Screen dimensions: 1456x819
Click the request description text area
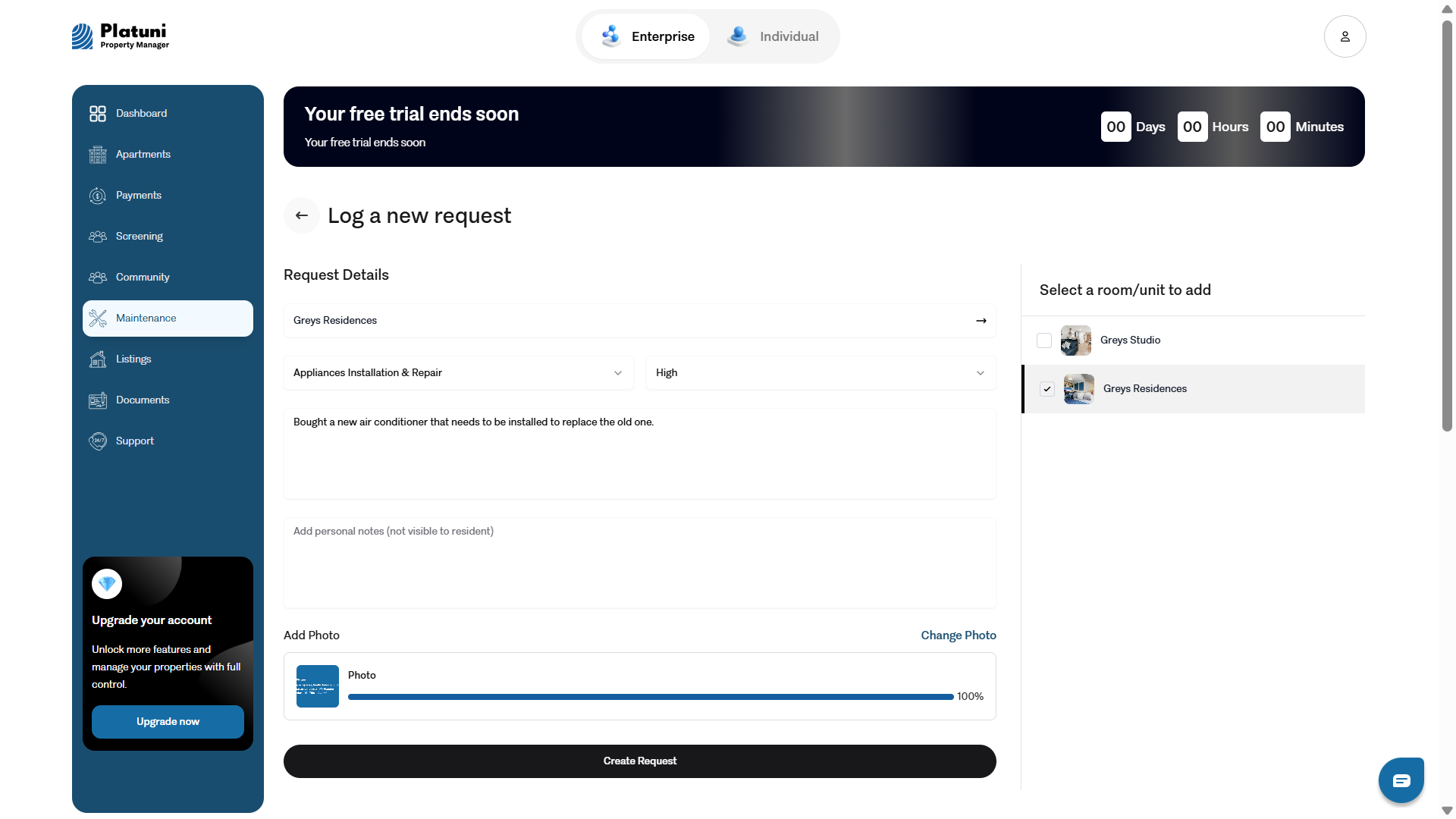[x=640, y=453]
